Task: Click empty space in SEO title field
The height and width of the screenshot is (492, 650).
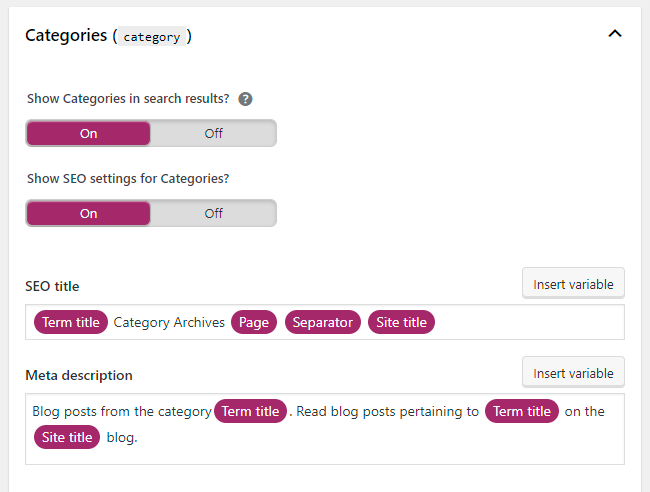Action: [530, 322]
